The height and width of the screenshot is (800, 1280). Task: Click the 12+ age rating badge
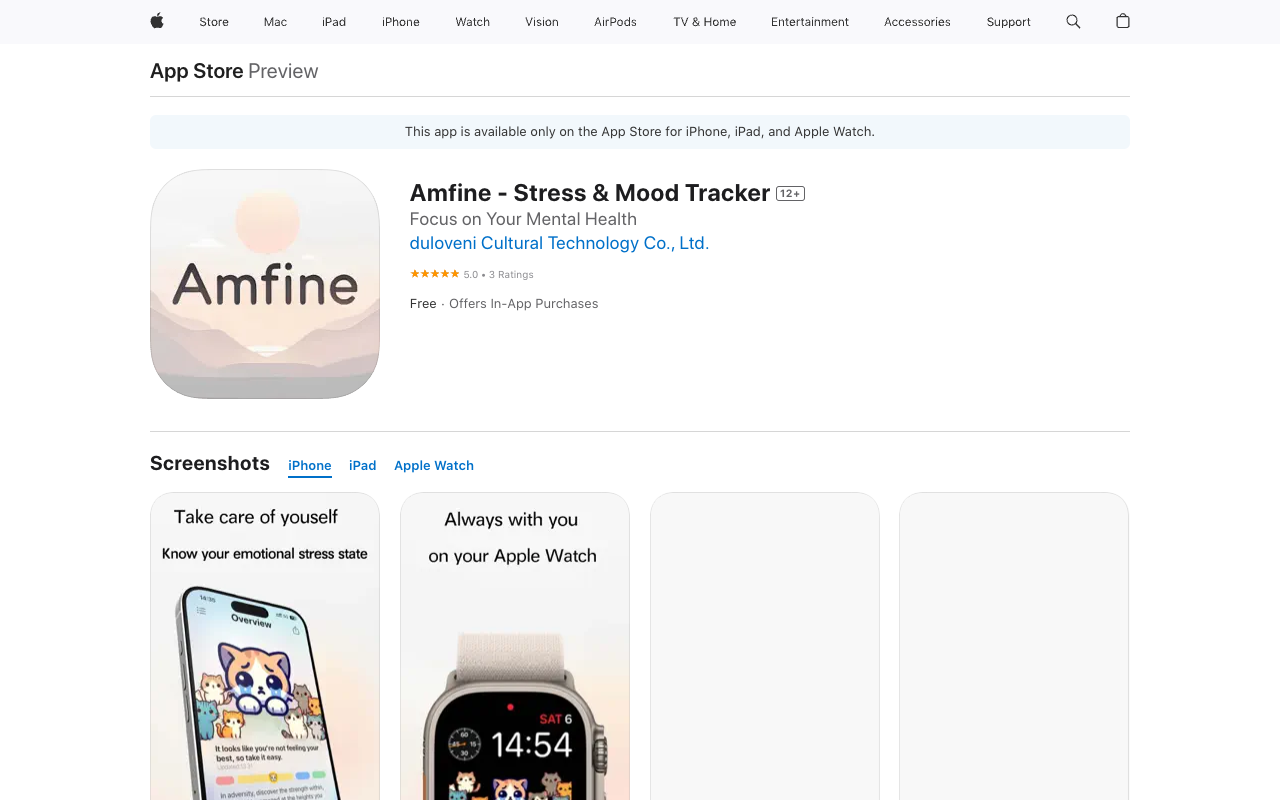click(790, 194)
